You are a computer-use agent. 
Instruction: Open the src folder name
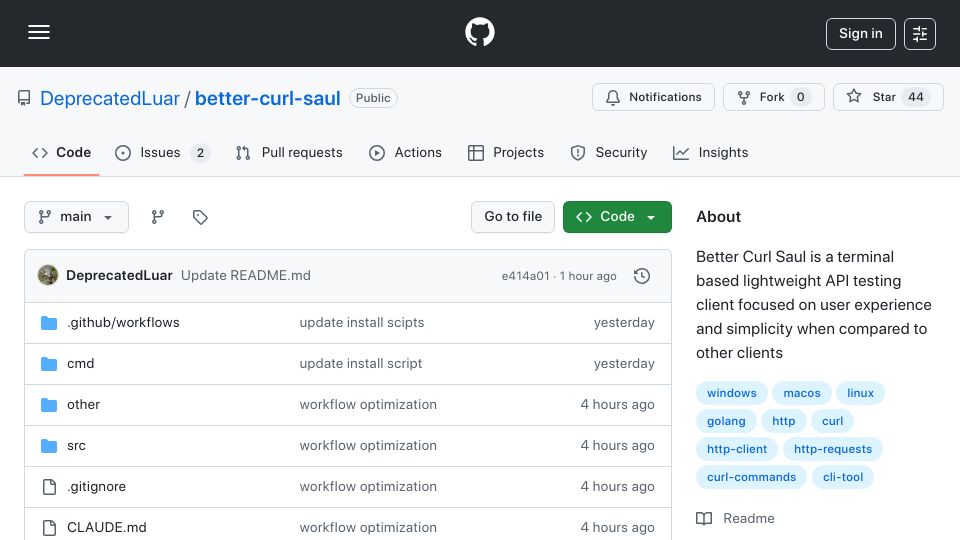point(77,446)
